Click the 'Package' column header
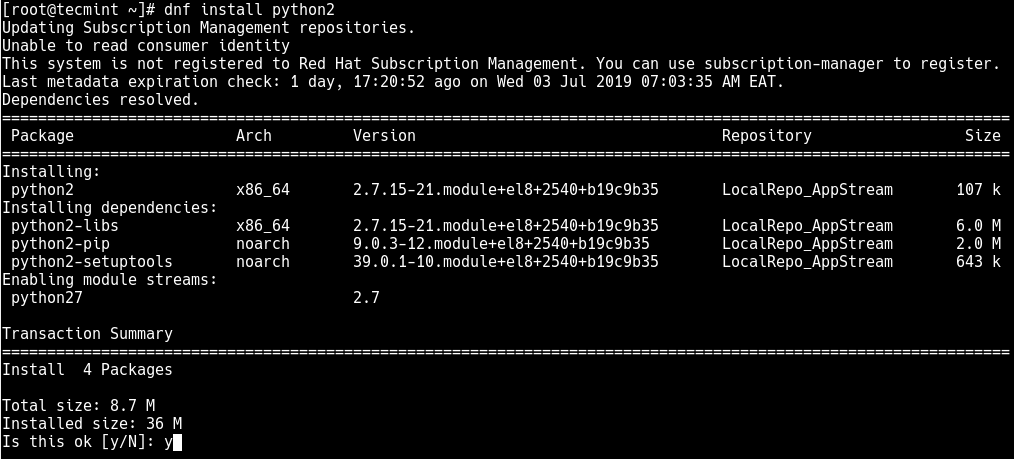 42,136
